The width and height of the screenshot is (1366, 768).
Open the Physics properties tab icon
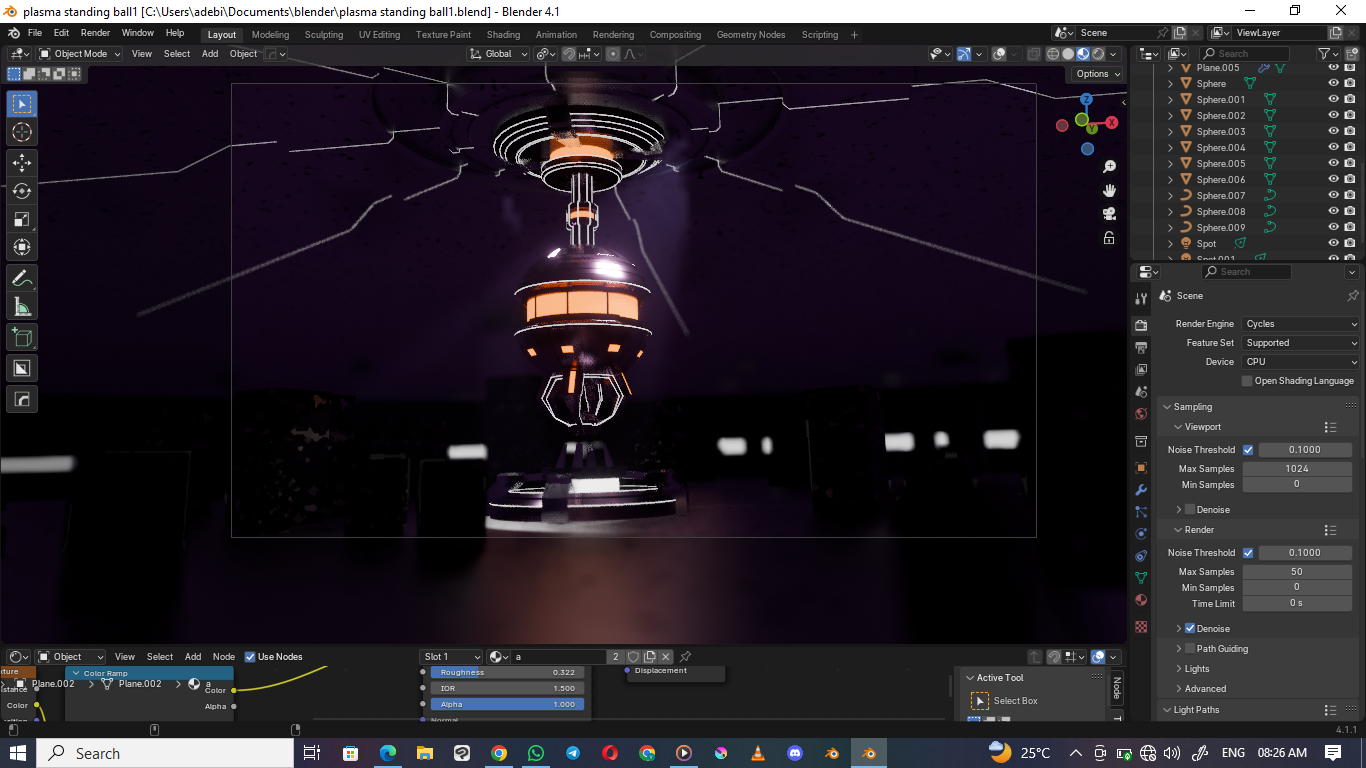1141,534
